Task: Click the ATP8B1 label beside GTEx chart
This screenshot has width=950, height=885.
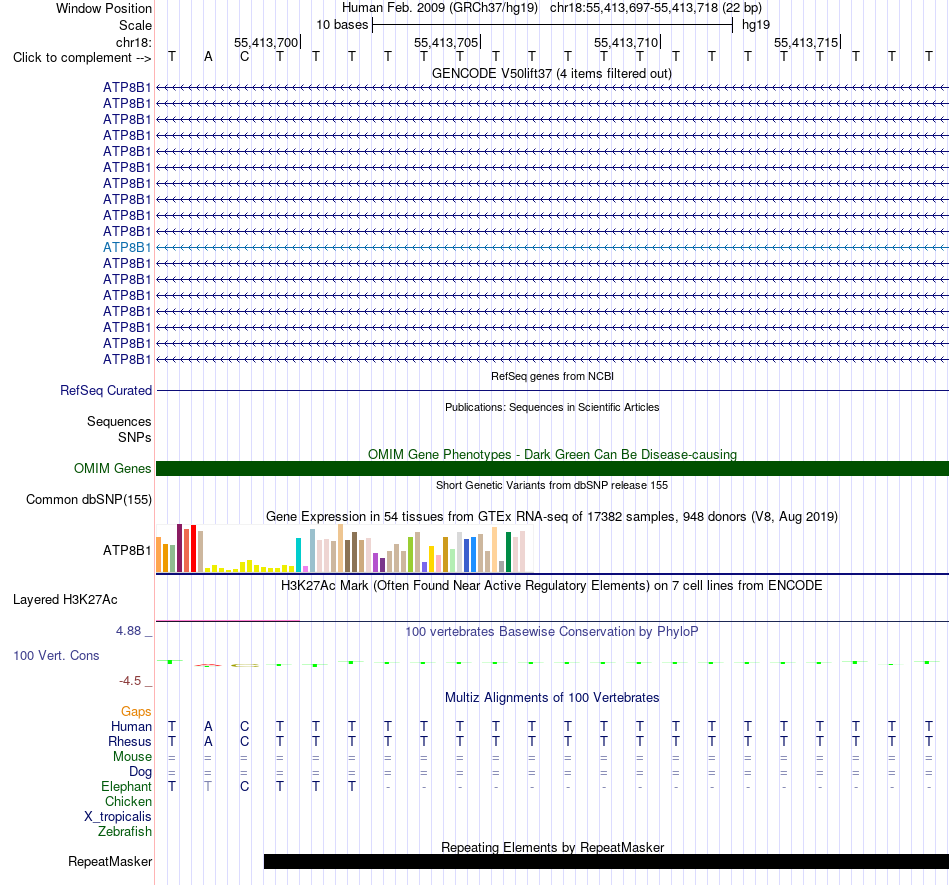Action: tap(127, 550)
